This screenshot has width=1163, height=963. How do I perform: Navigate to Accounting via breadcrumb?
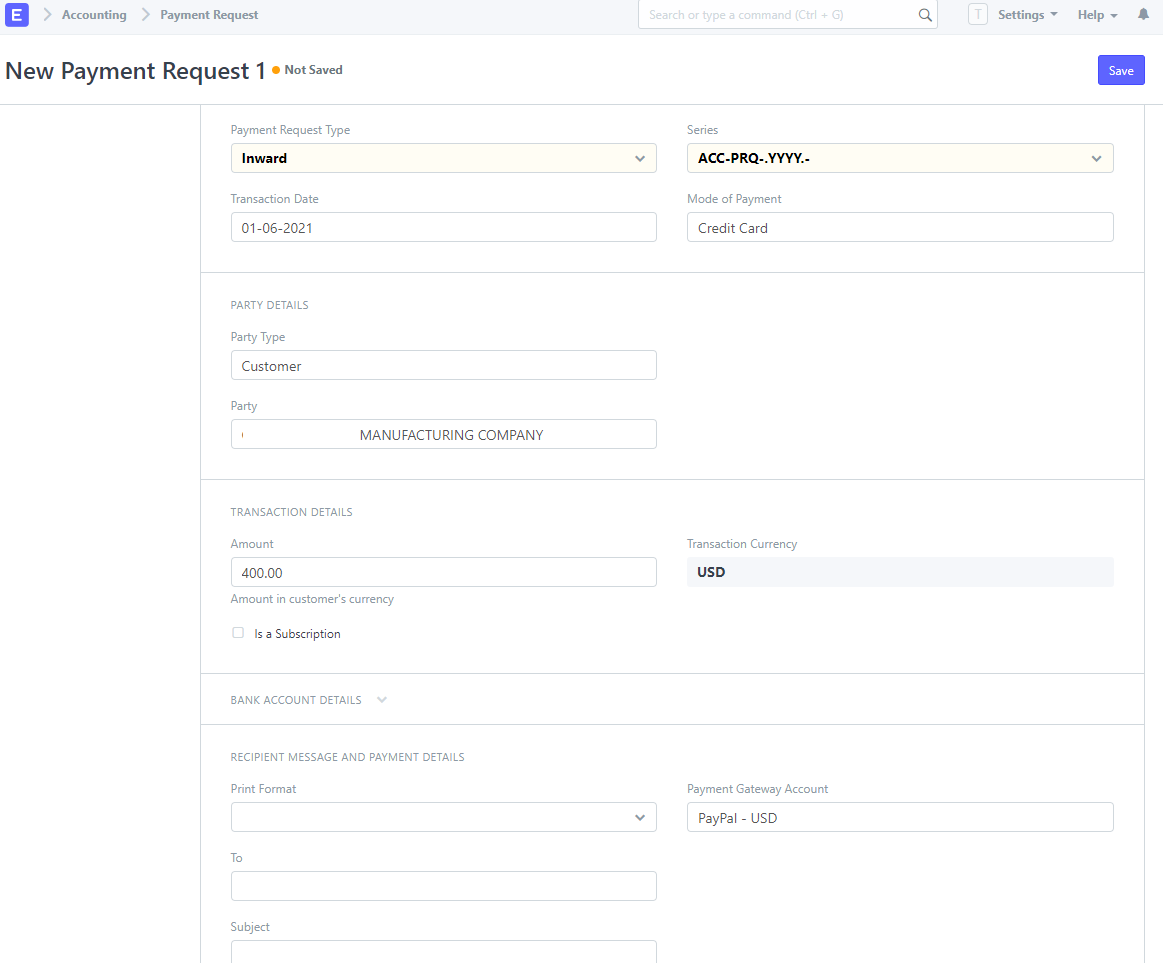[x=93, y=14]
